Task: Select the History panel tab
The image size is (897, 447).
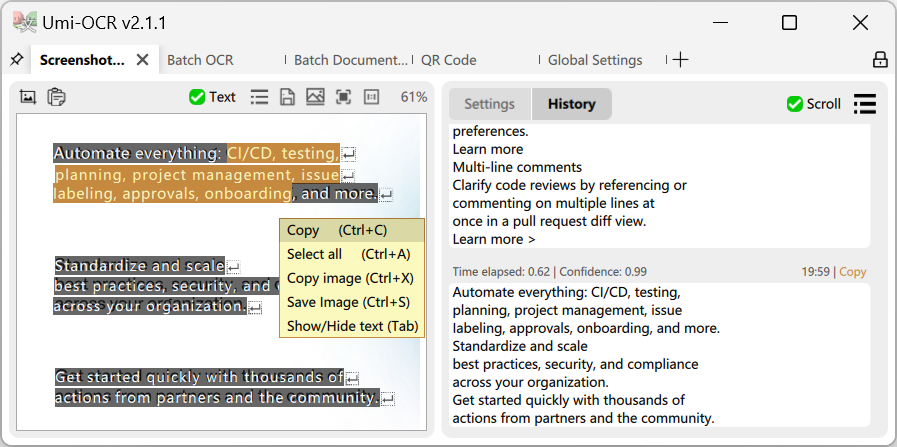Action: click(571, 104)
